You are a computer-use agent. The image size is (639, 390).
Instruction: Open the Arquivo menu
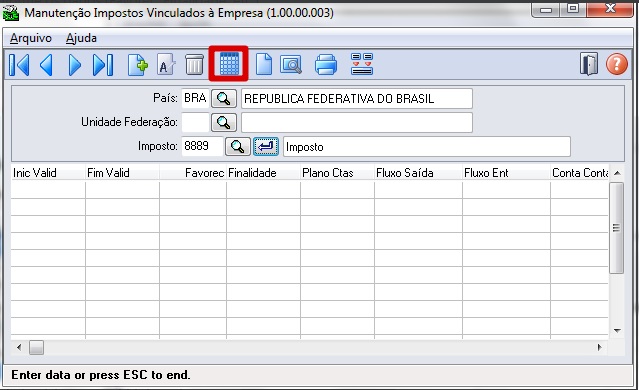pos(31,38)
